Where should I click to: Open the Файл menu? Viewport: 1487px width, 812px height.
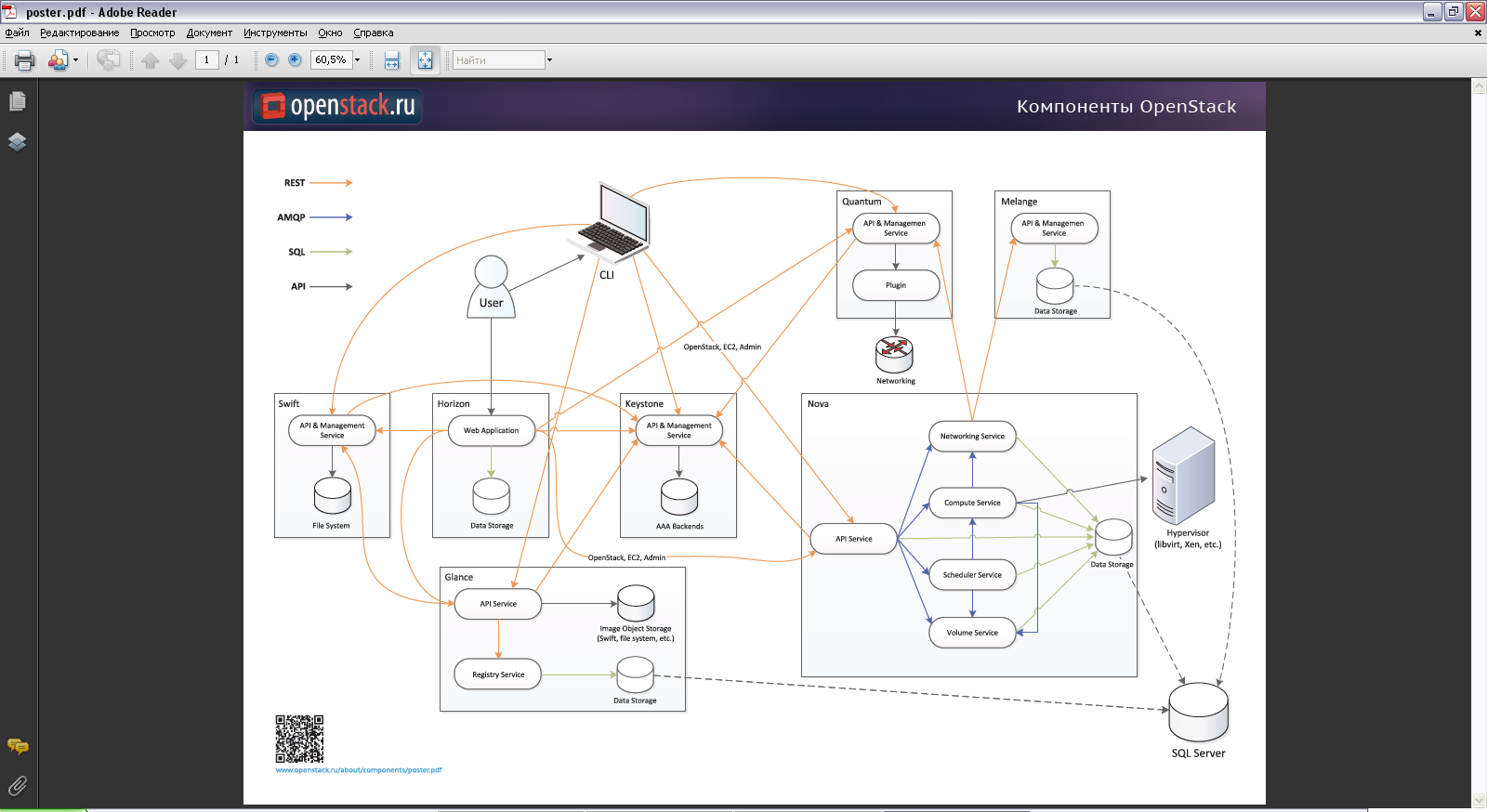tap(17, 33)
